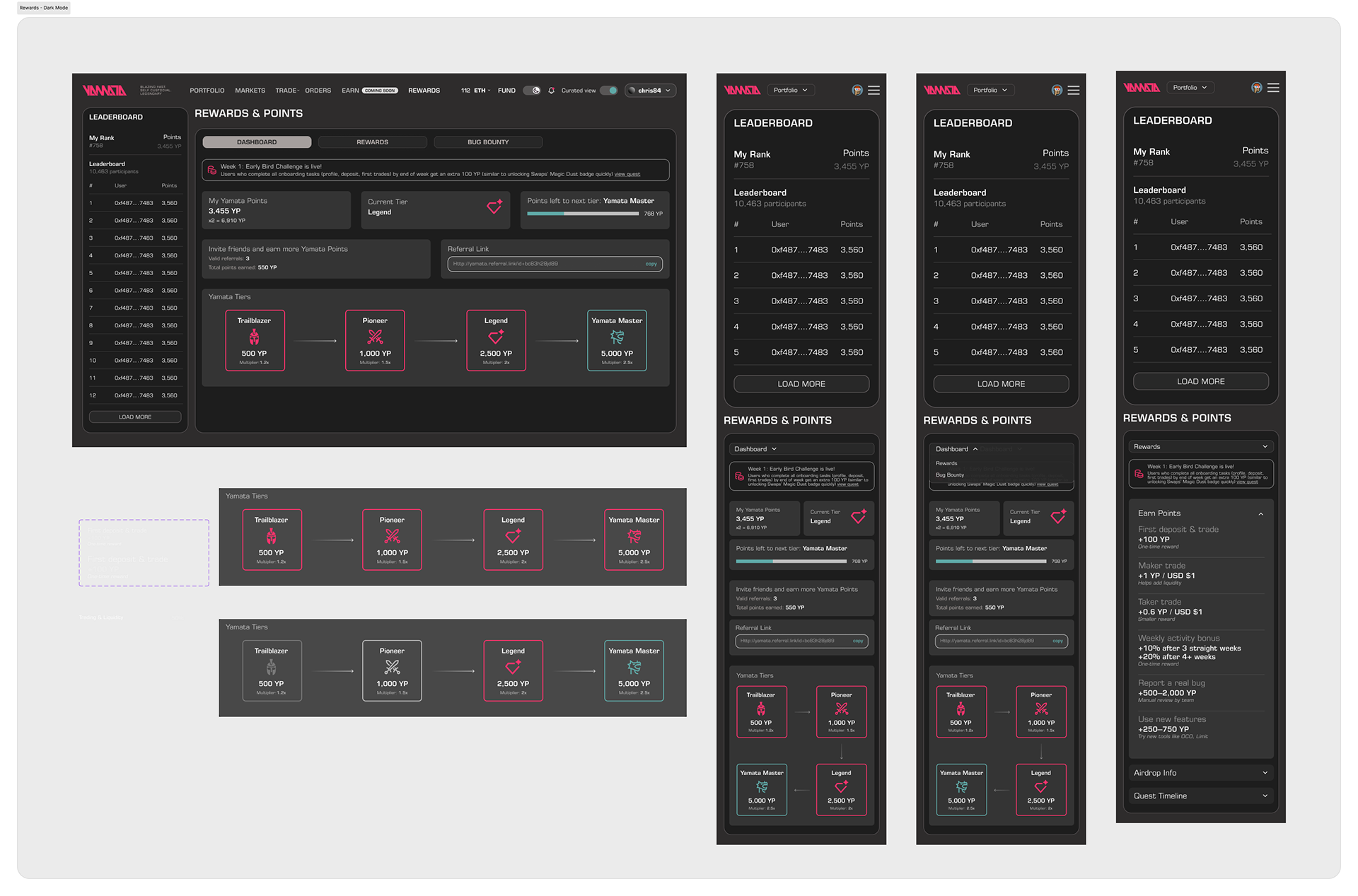
Task: Click referral link input in middle mobile frame
Action: (x=1001, y=641)
